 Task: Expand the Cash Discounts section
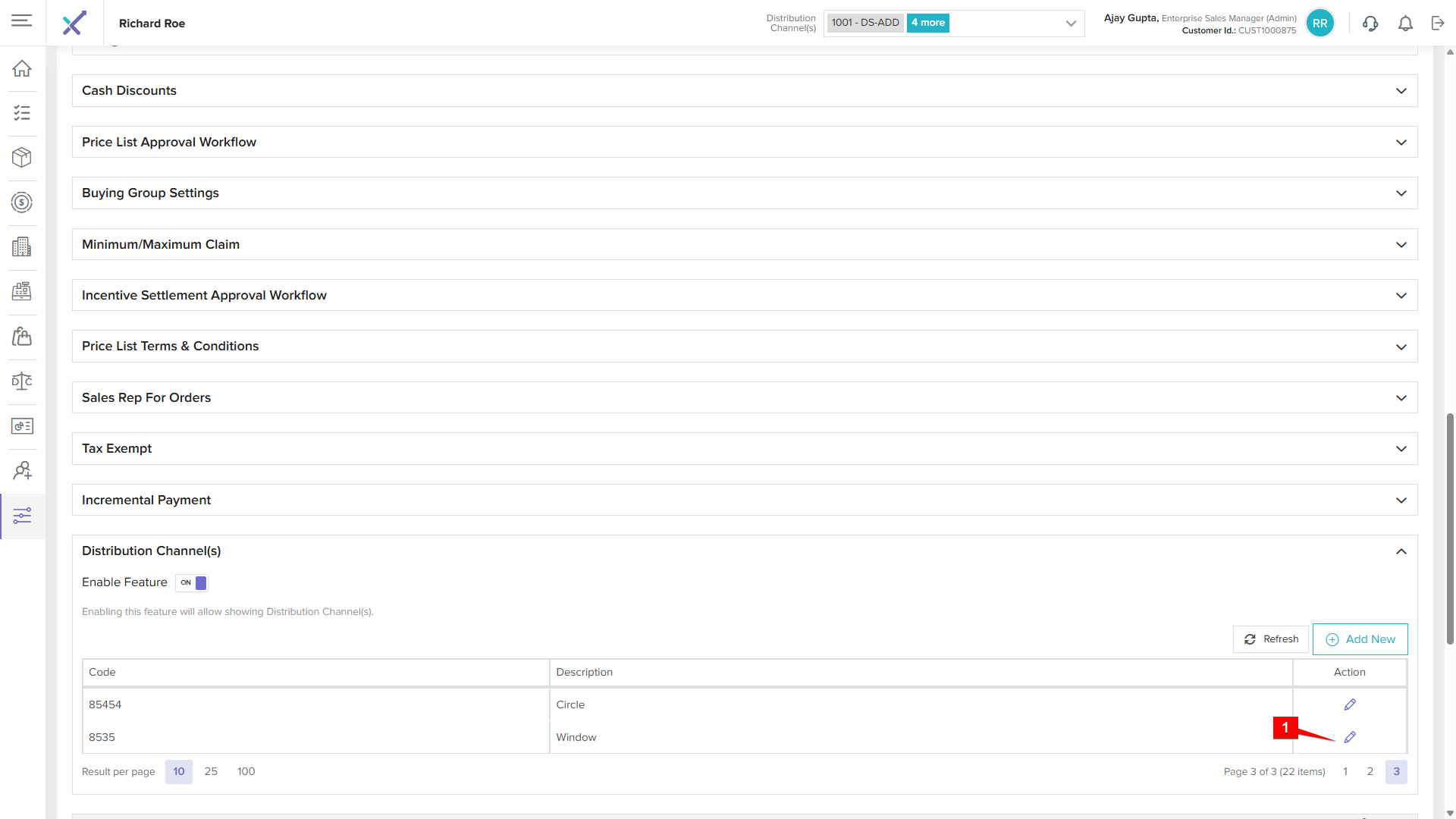1401,91
